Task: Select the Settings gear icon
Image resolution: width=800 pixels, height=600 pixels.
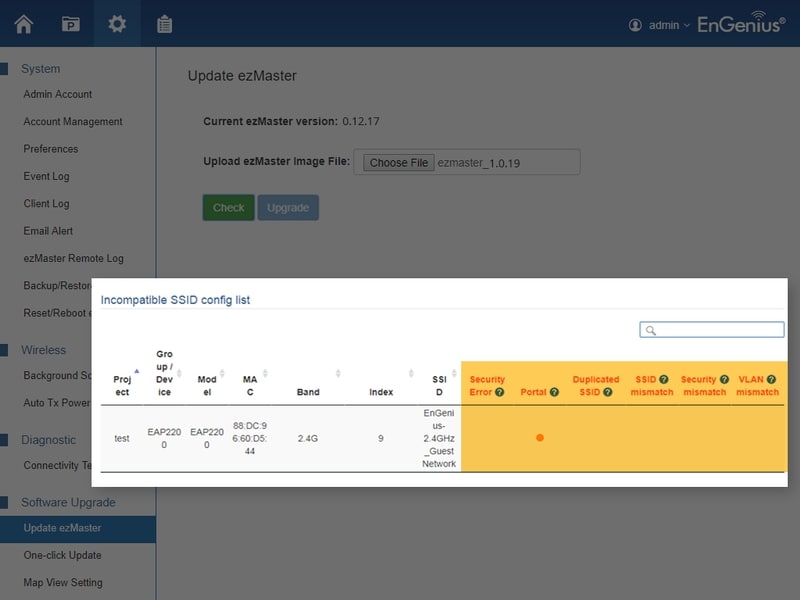Action: pyautogui.click(x=117, y=24)
